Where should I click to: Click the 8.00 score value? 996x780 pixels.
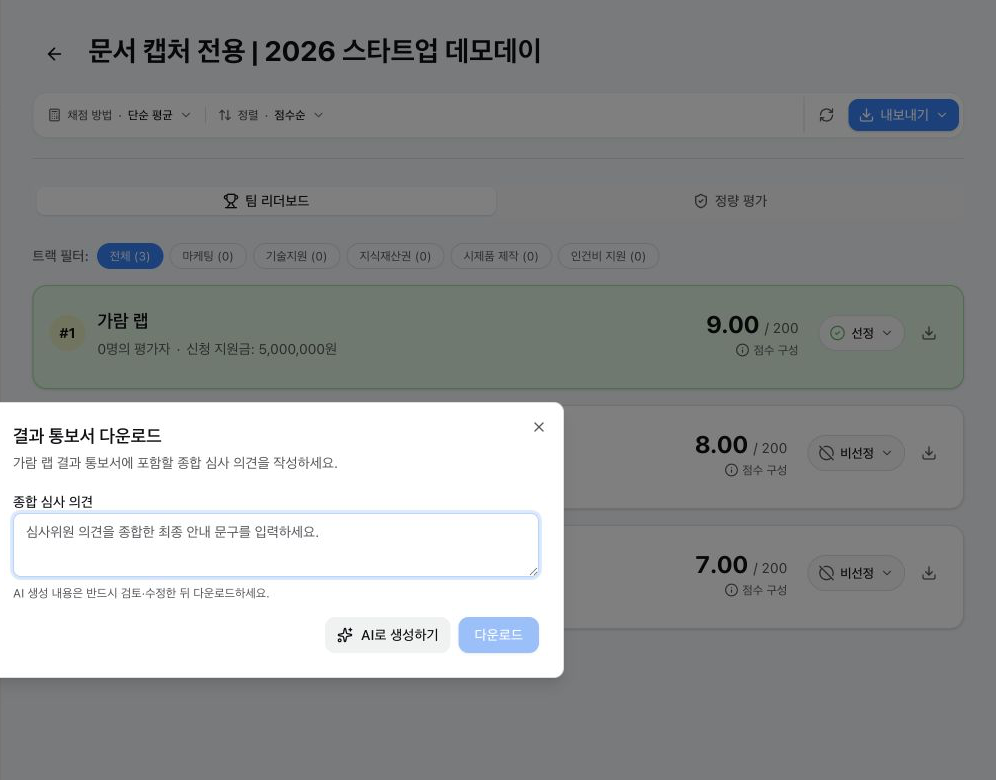click(x=721, y=445)
